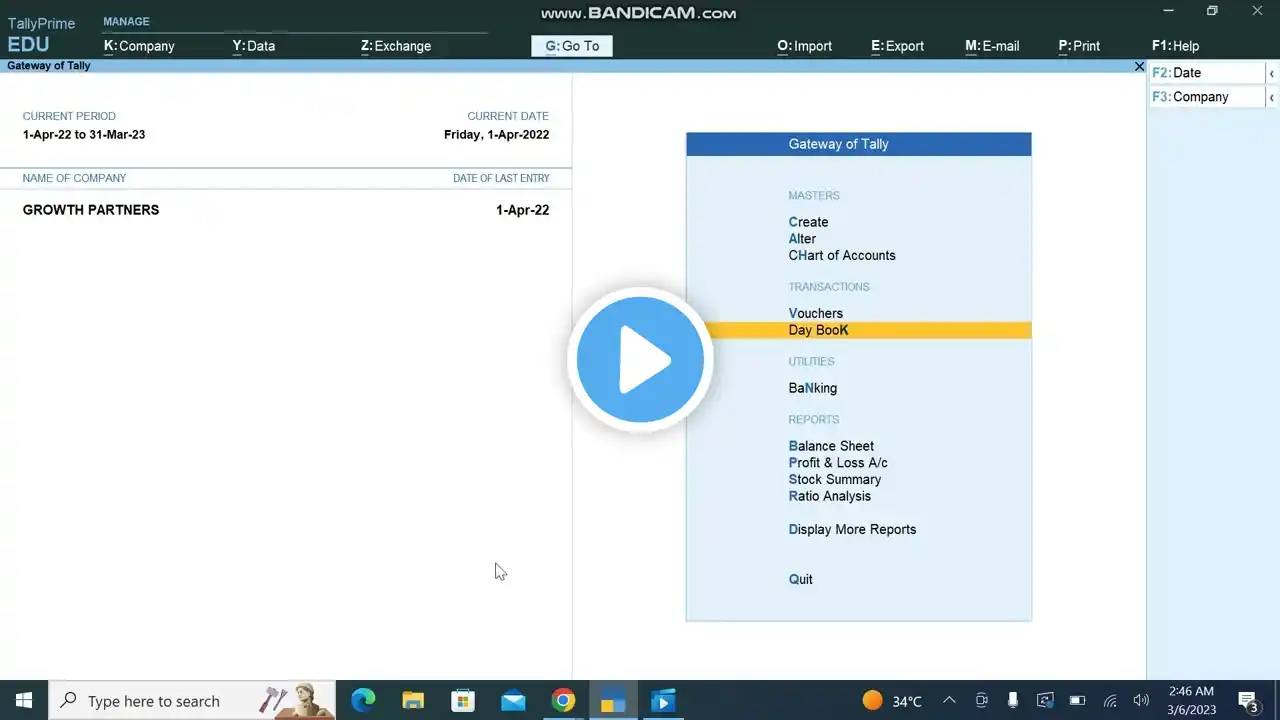Click the F2: Date button
Viewport: 1280px width, 720px height.
tap(1207, 73)
